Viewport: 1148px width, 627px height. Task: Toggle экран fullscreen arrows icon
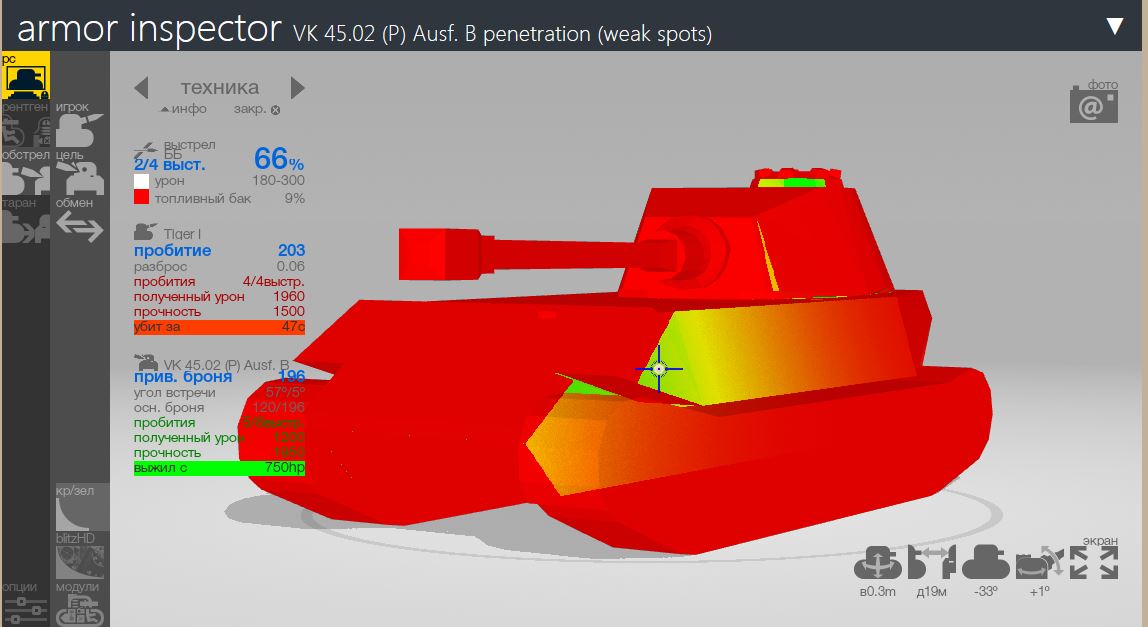(1095, 563)
